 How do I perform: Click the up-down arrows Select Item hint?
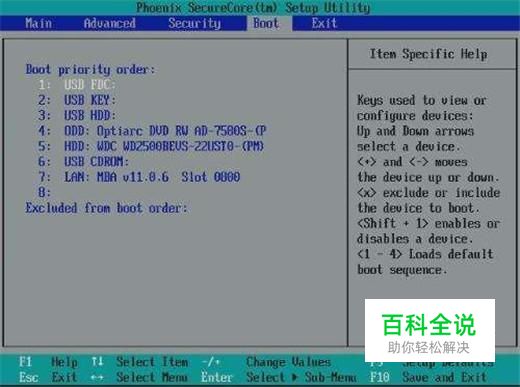click(x=140, y=362)
